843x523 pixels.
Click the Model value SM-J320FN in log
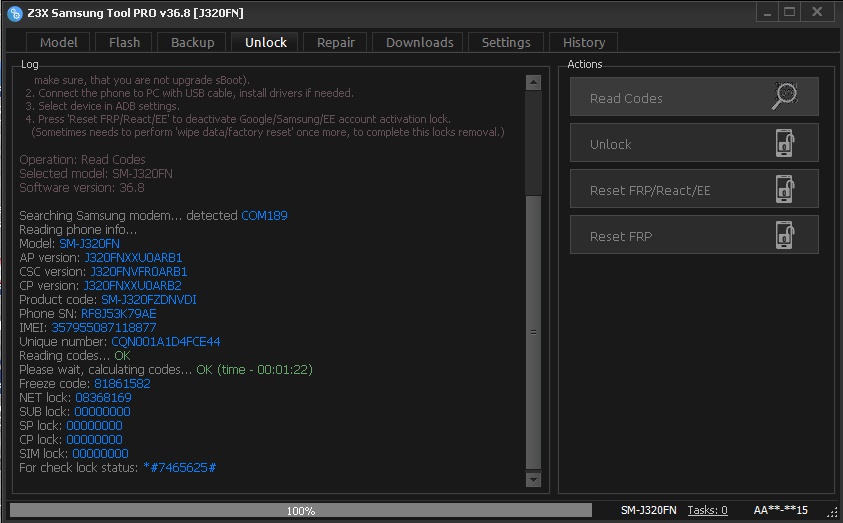coord(89,243)
